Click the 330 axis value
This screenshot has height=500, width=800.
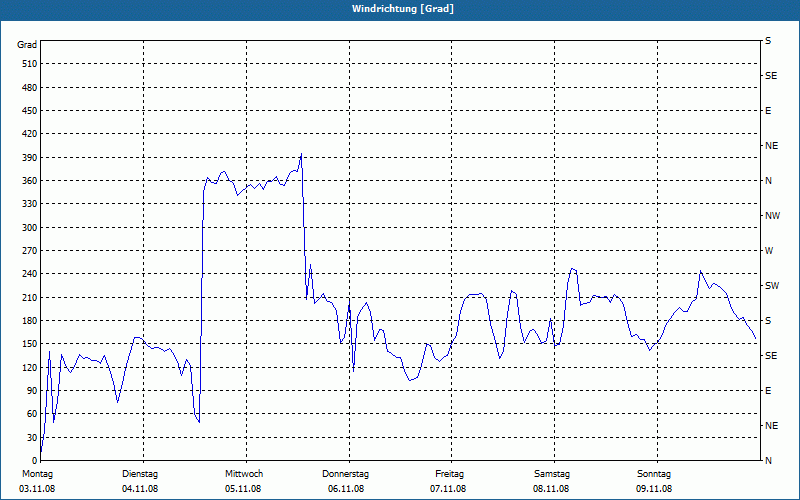pyautogui.click(x=29, y=204)
